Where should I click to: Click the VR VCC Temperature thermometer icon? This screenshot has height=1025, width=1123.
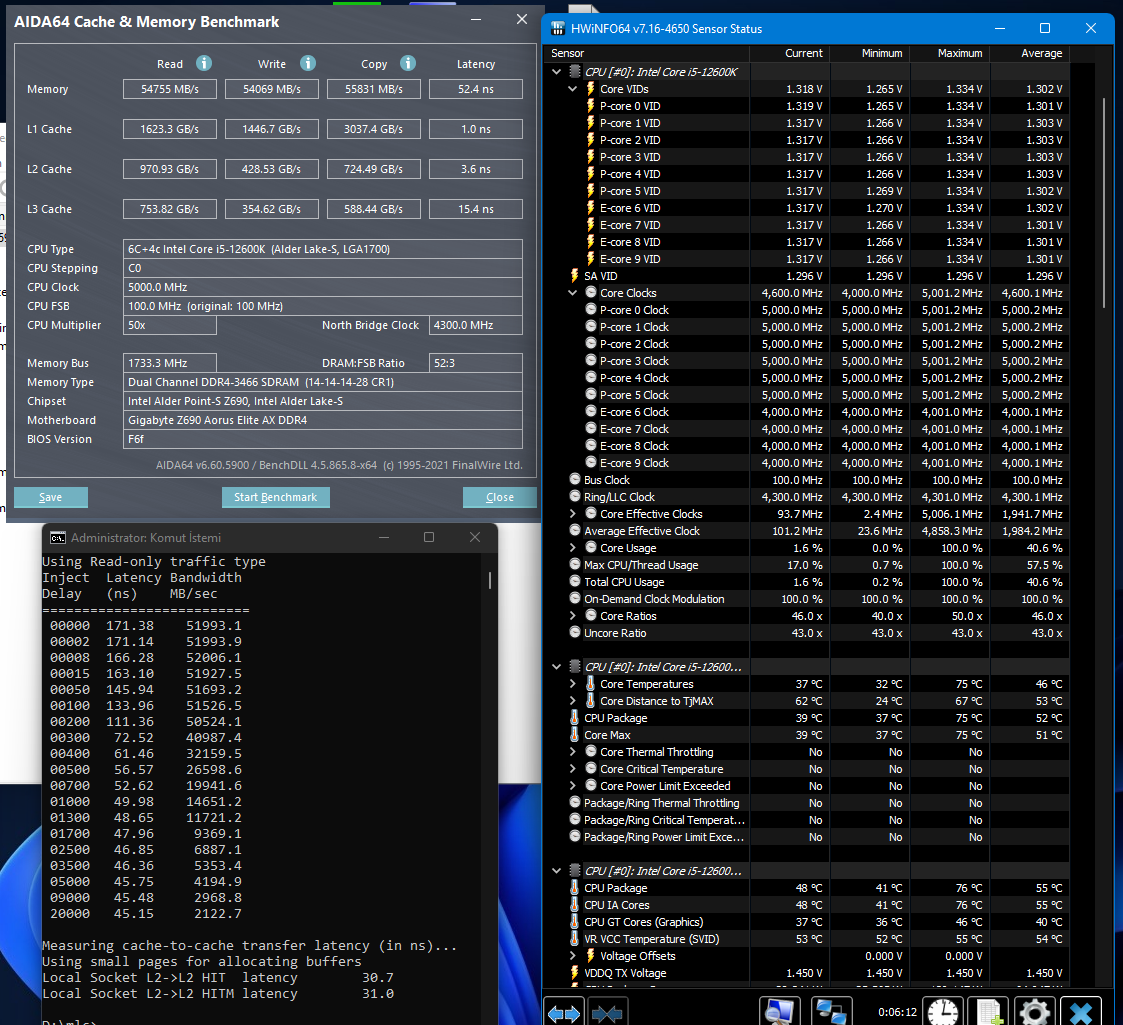pyautogui.click(x=574, y=938)
